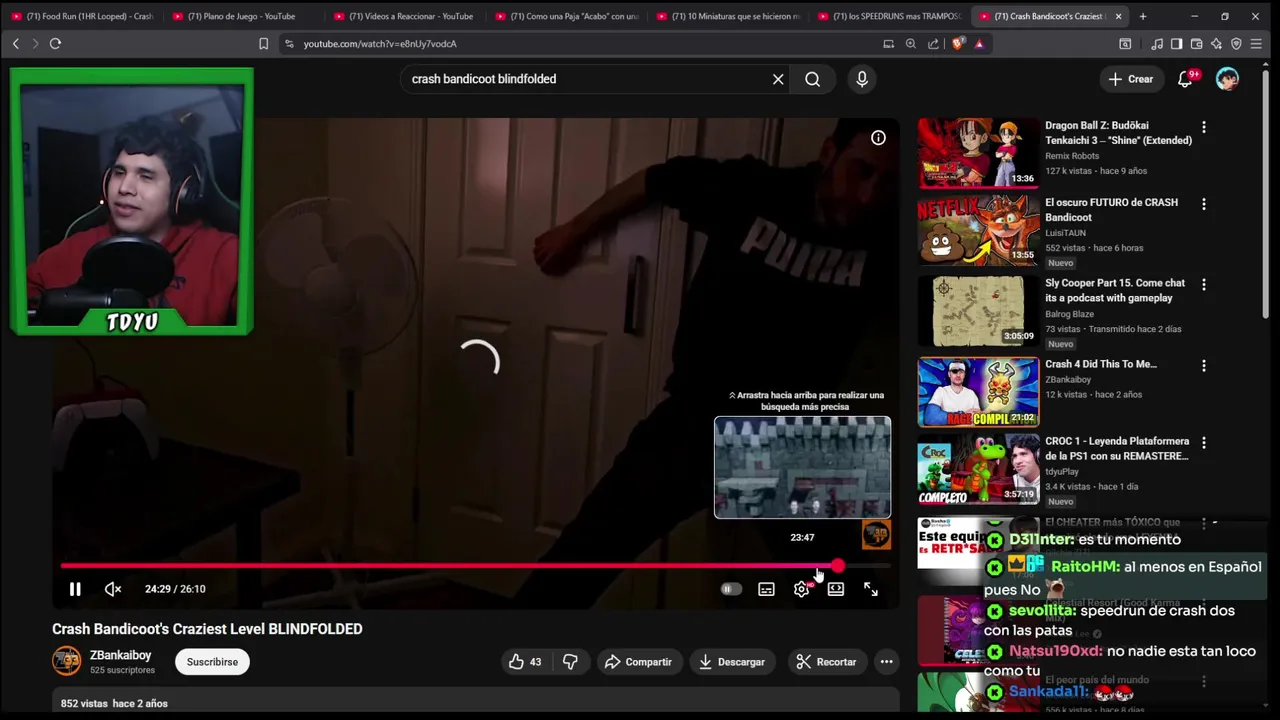The width and height of the screenshot is (1280, 720).
Task: Open the Dragon Ball Z Budokai thumbnail
Action: (978, 153)
